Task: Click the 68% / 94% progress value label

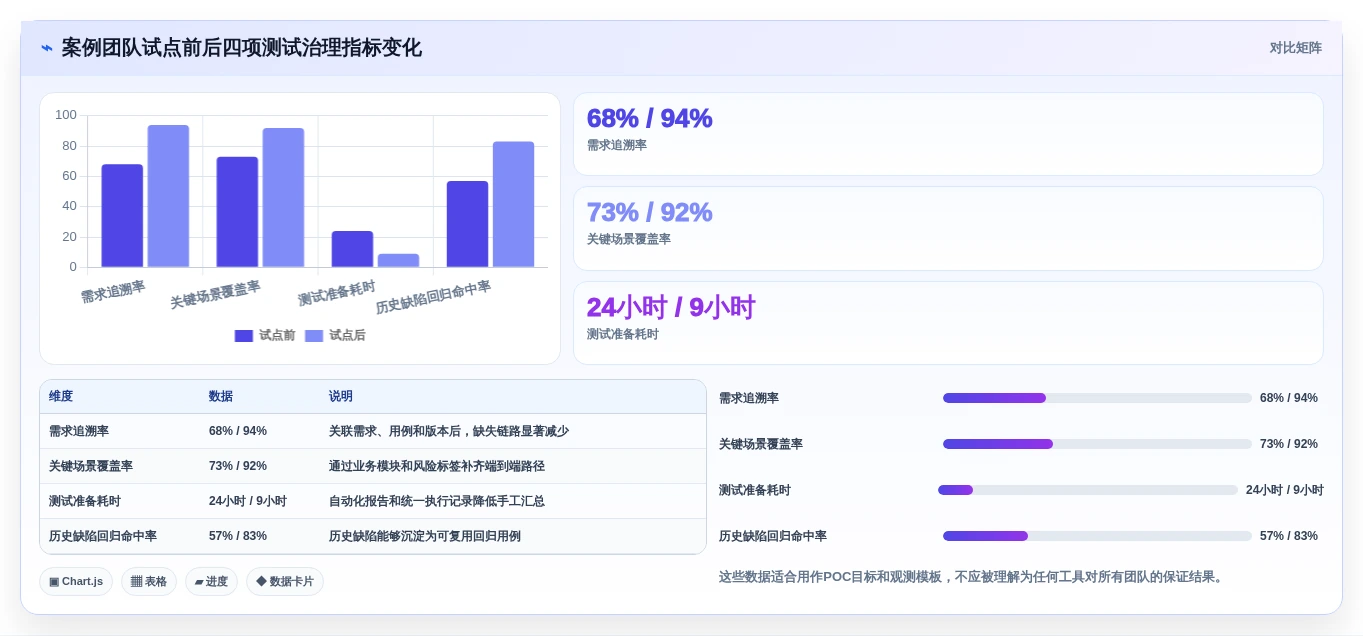Action: point(1289,398)
